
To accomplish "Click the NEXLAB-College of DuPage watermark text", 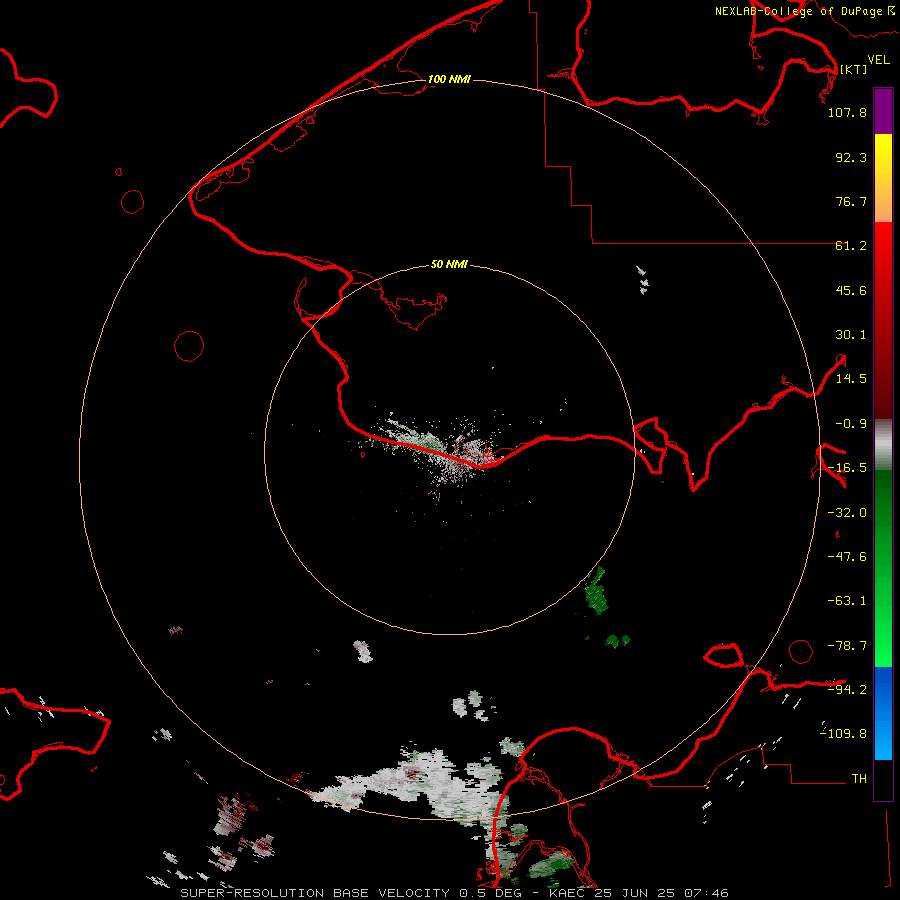I will [x=804, y=11].
